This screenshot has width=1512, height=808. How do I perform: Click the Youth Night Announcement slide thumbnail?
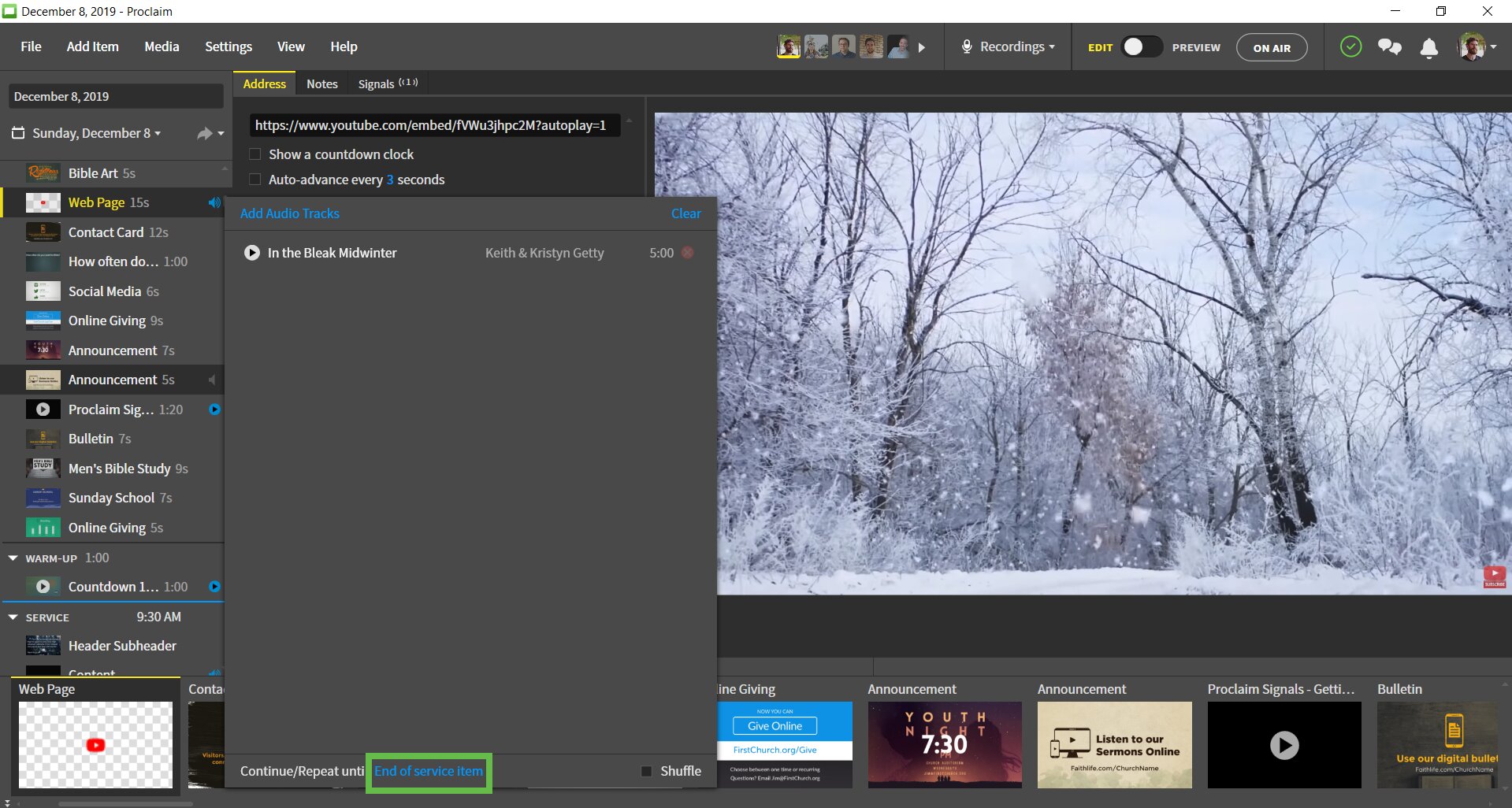point(945,745)
